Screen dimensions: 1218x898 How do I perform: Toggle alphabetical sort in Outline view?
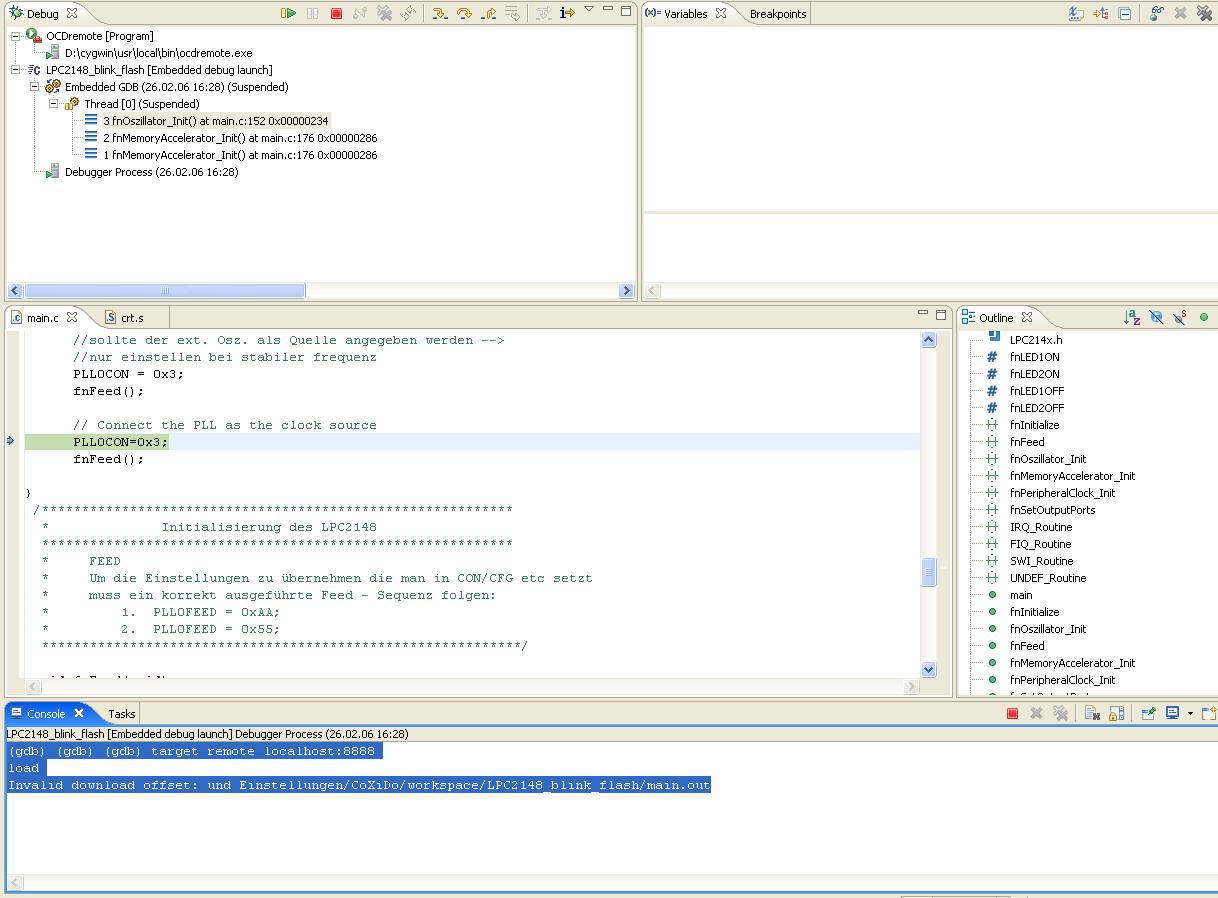1132,317
